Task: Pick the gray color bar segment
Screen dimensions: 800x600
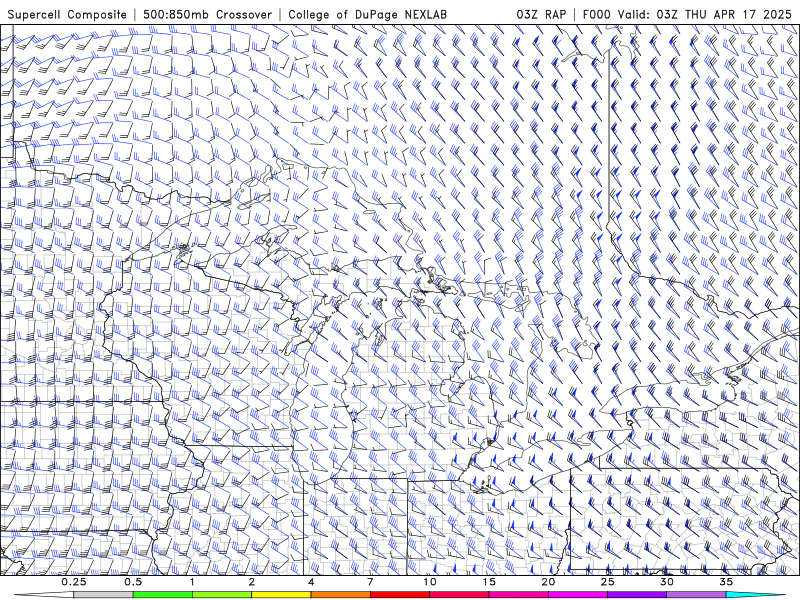Action: (104, 595)
